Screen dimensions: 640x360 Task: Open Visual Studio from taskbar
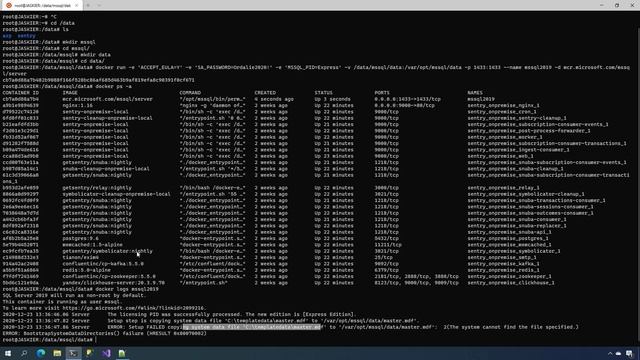(106, 353)
